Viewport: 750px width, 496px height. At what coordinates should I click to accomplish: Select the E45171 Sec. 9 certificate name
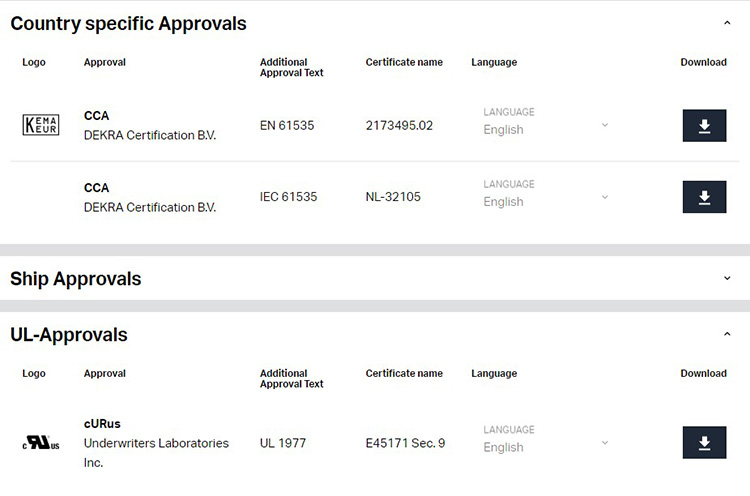[x=405, y=443]
